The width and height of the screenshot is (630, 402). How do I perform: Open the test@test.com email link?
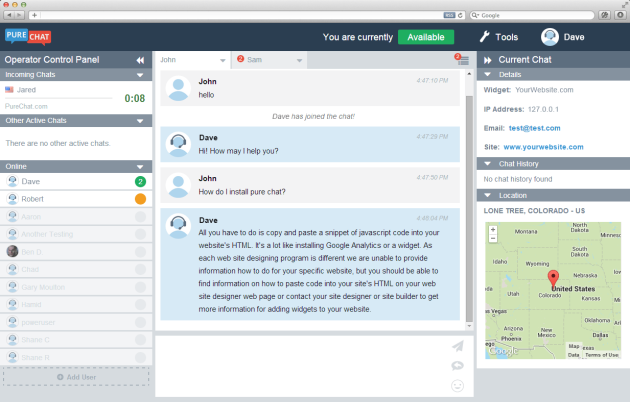pos(534,128)
